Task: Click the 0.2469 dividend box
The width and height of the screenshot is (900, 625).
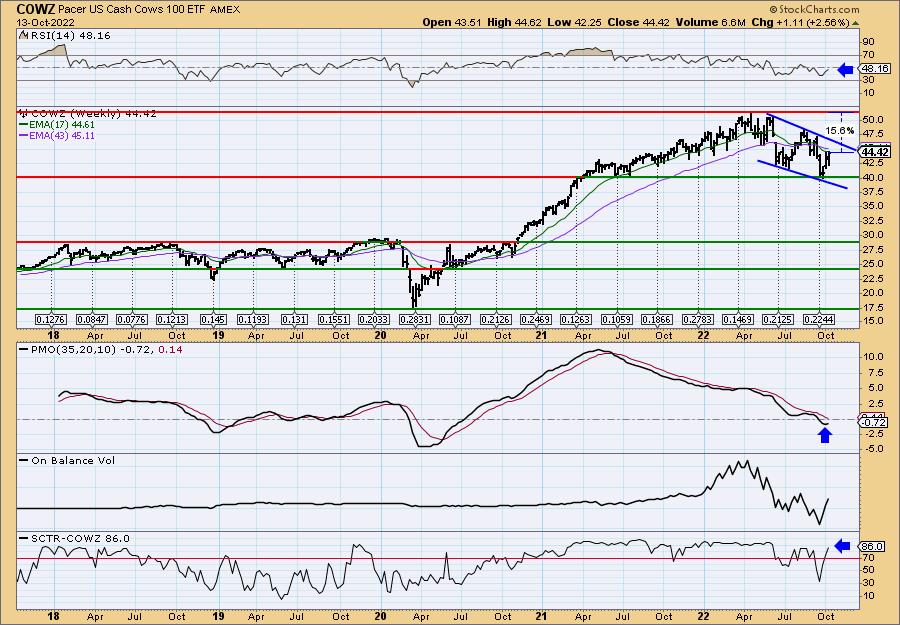Action: click(x=536, y=319)
